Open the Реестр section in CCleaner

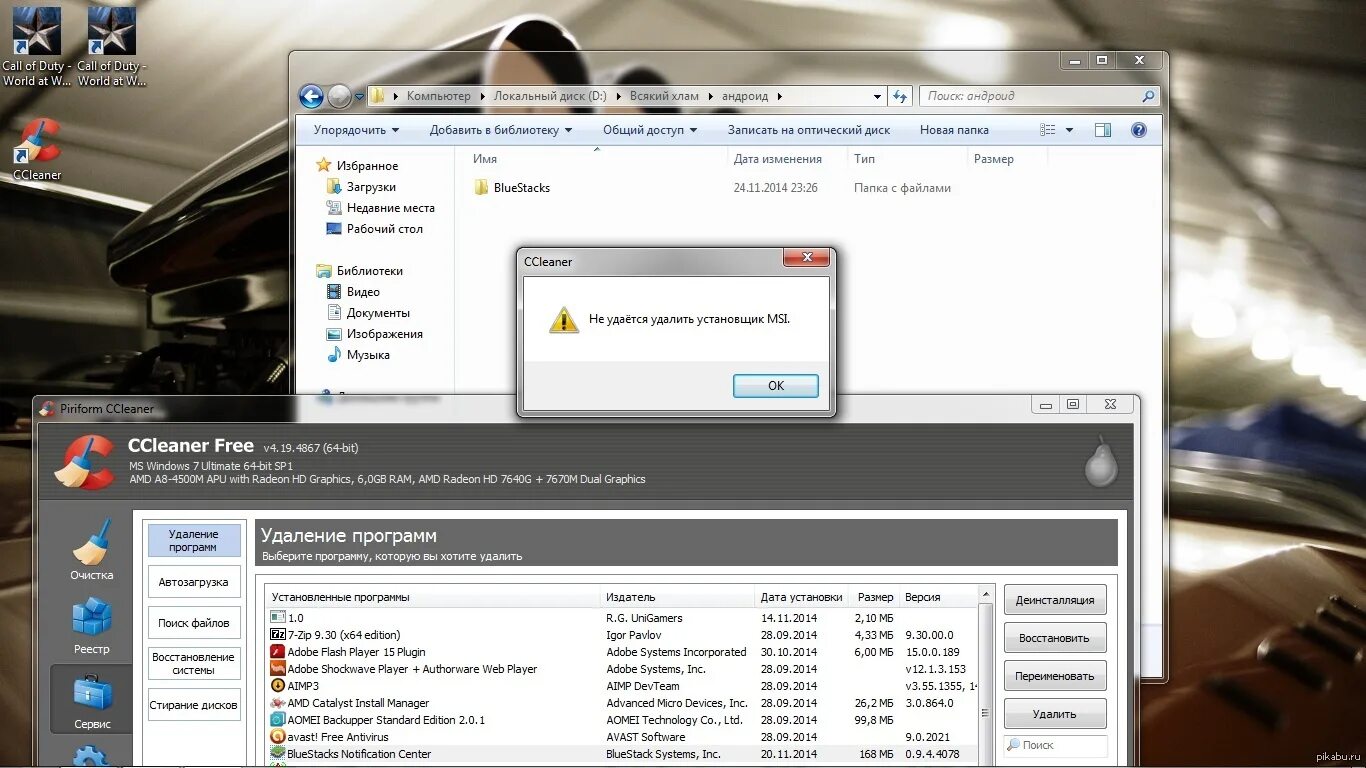pos(92,625)
